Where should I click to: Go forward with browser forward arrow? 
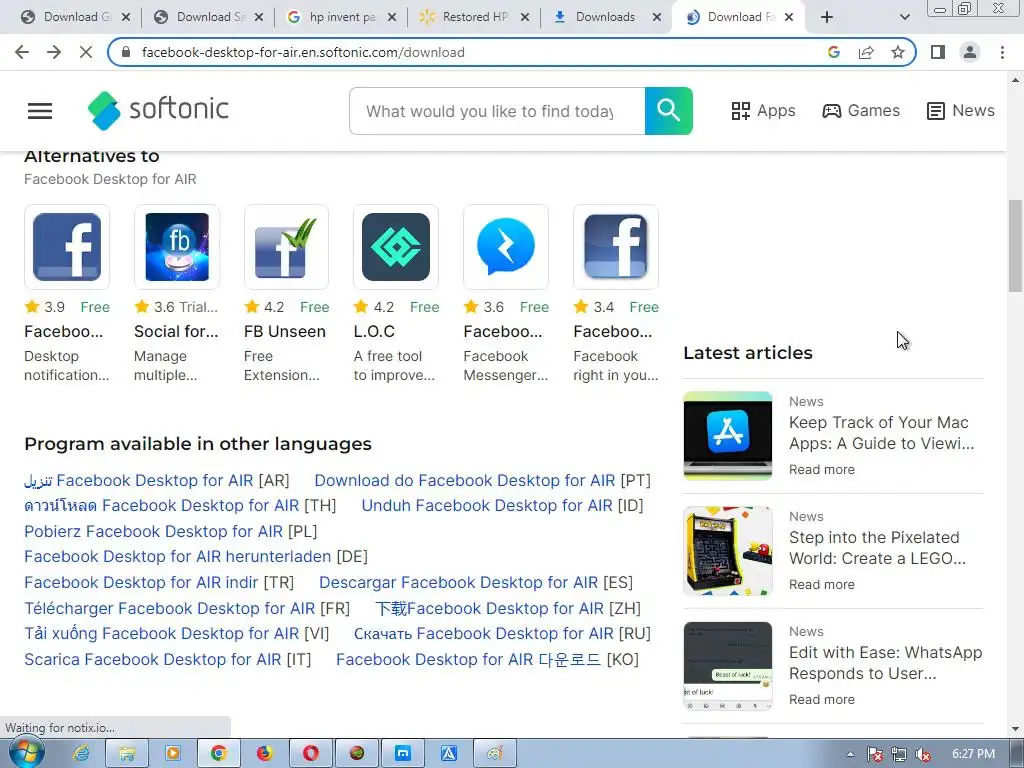(x=54, y=52)
